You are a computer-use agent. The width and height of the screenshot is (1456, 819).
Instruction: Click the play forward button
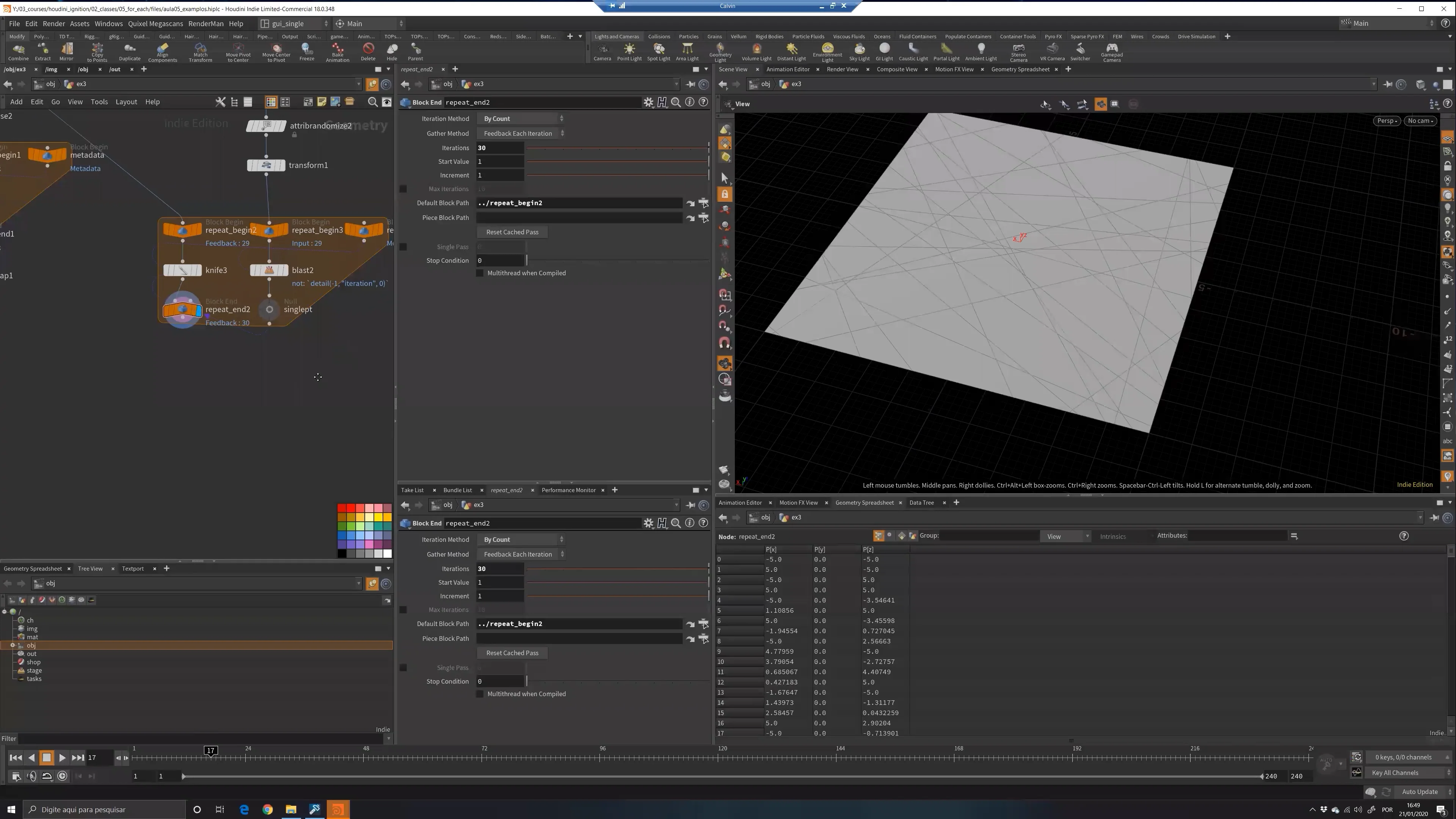pyautogui.click(x=62, y=758)
